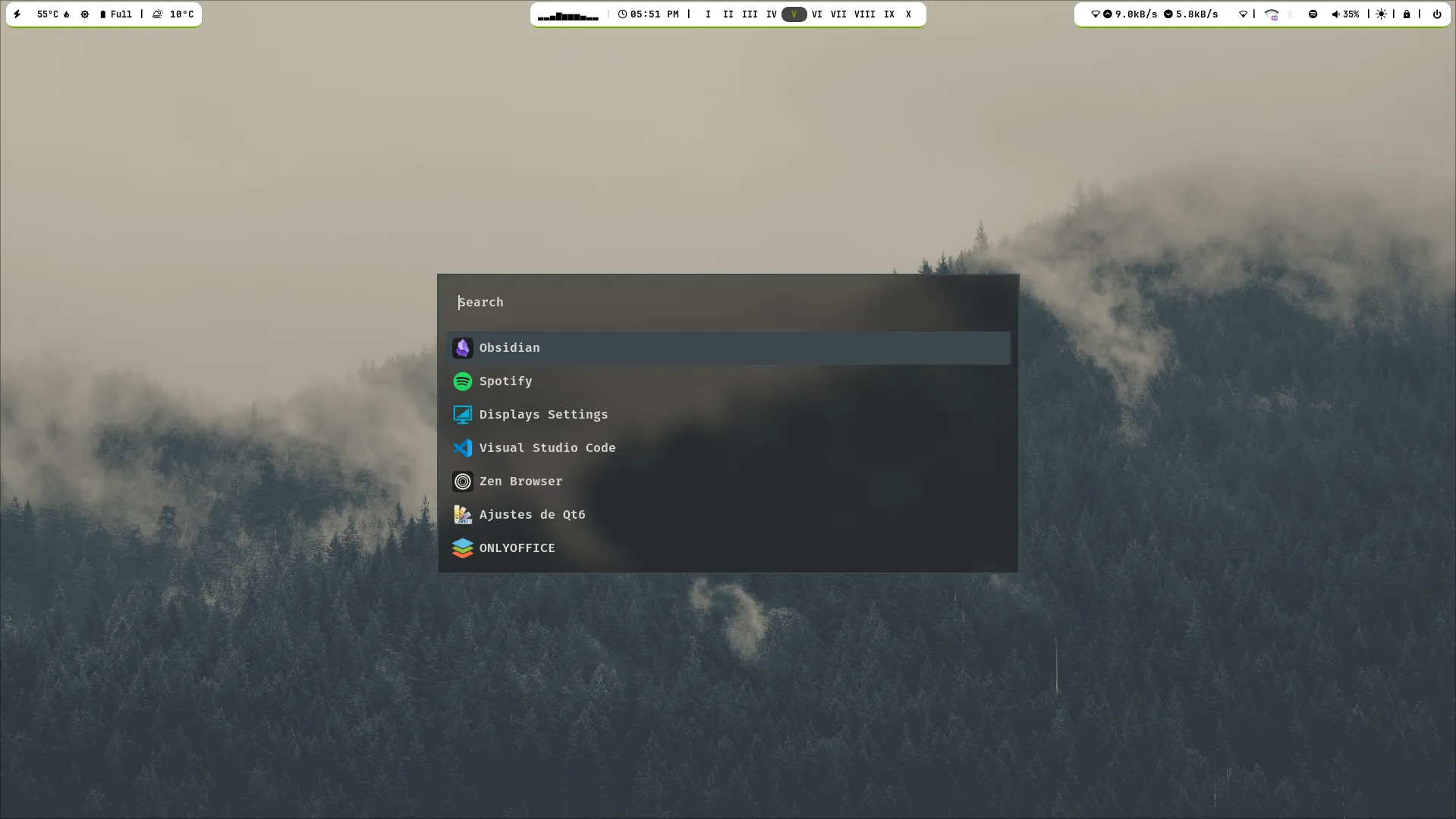Image resolution: width=1456 pixels, height=819 pixels.
Task: Click the lock screen padlock icon
Action: tap(1407, 14)
